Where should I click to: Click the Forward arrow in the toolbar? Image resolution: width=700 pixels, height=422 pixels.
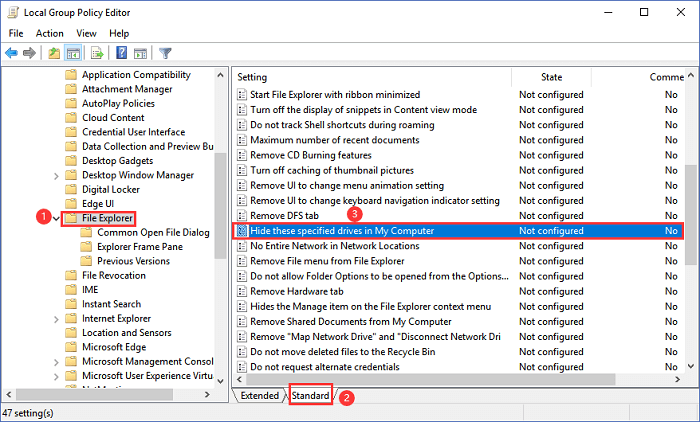pyautogui.click(x=31, y=53)
